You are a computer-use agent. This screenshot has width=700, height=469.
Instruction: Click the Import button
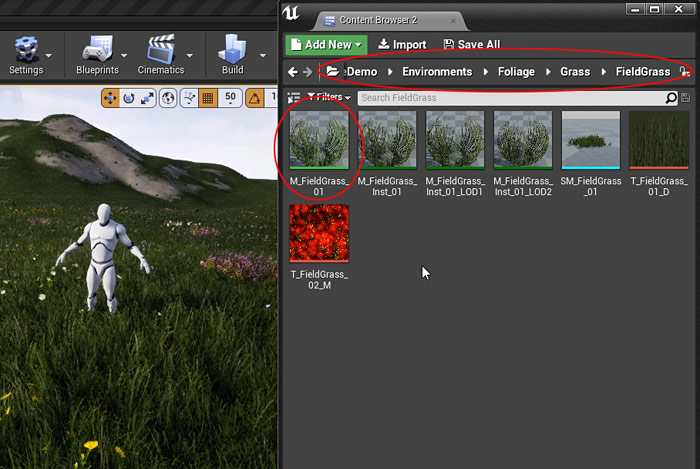pos(402,45)
